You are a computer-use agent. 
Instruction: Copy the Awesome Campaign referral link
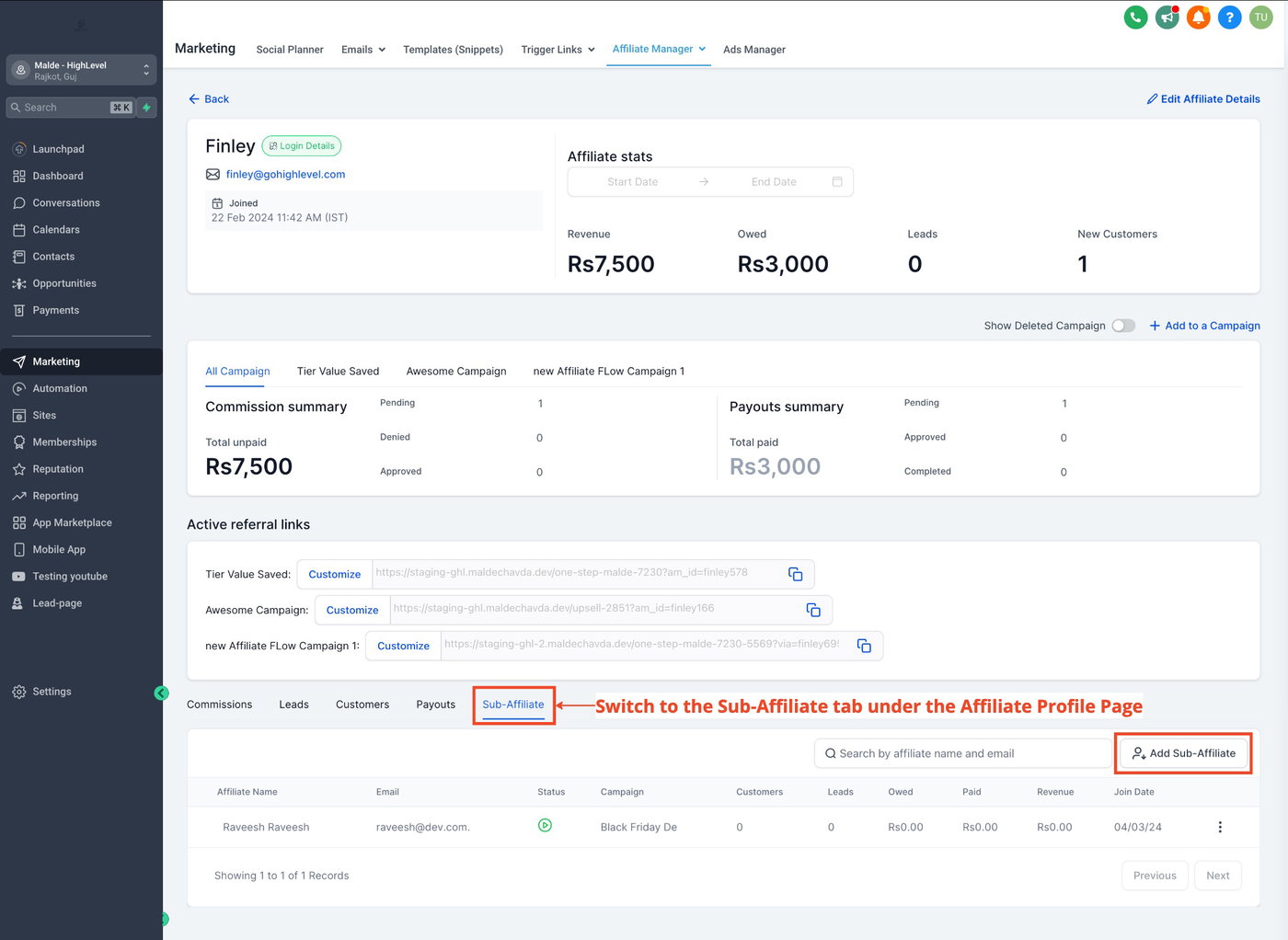click(813, 610)
